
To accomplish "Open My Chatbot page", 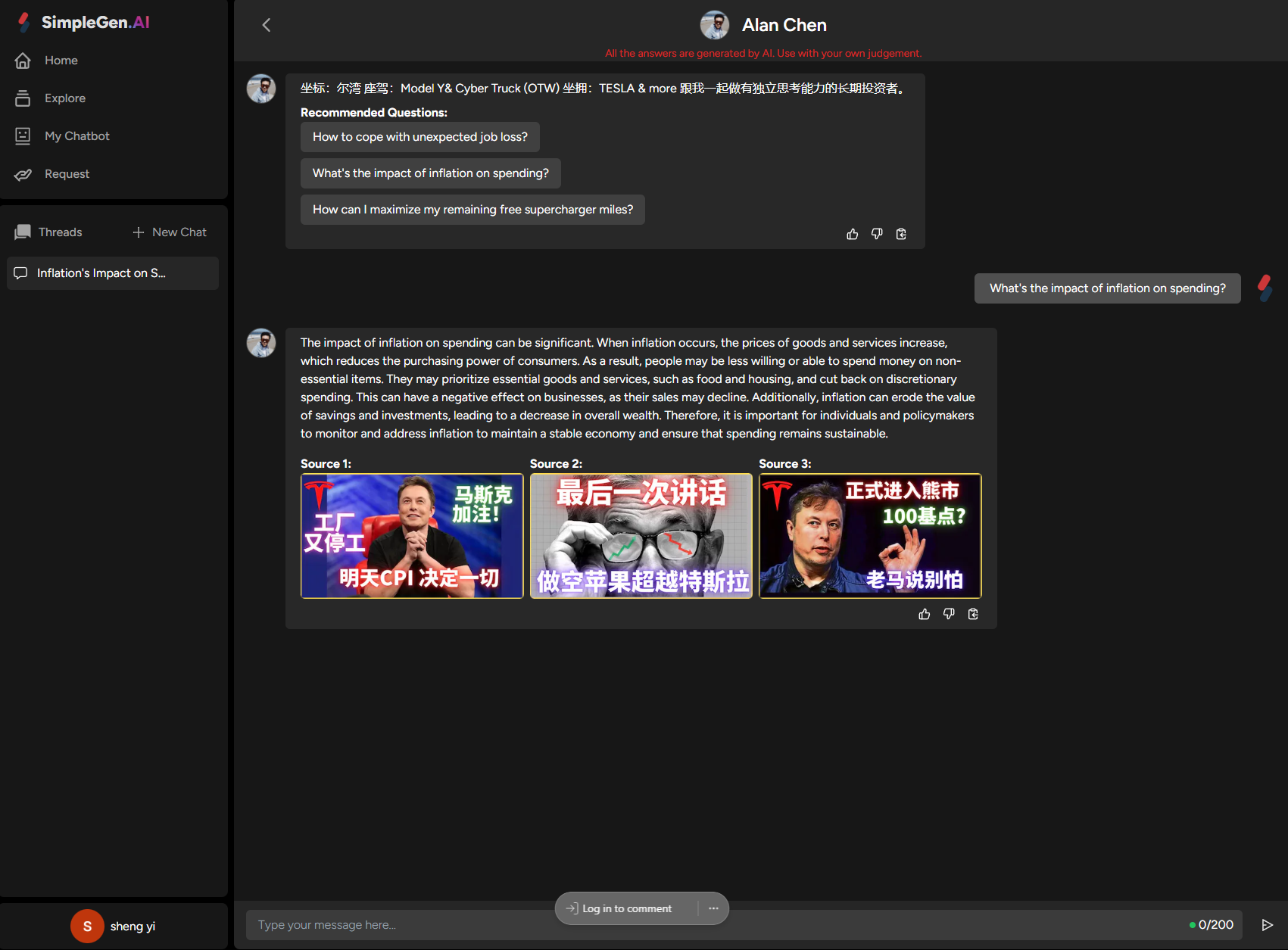I will 76,136.
